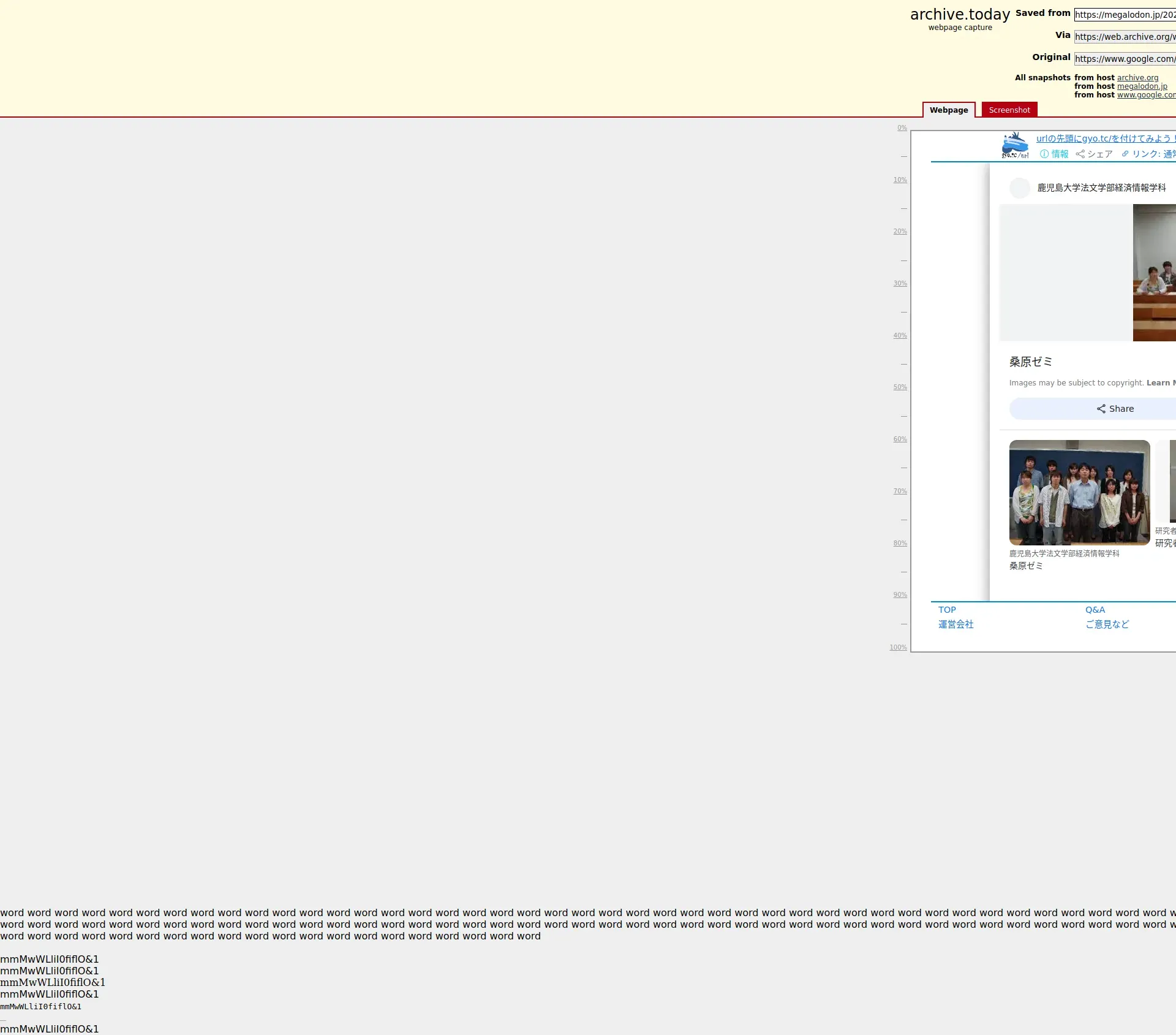This screenshot has width=1176, height=1035.
Task: Open the Q&A footer link
Action: 1095,610
